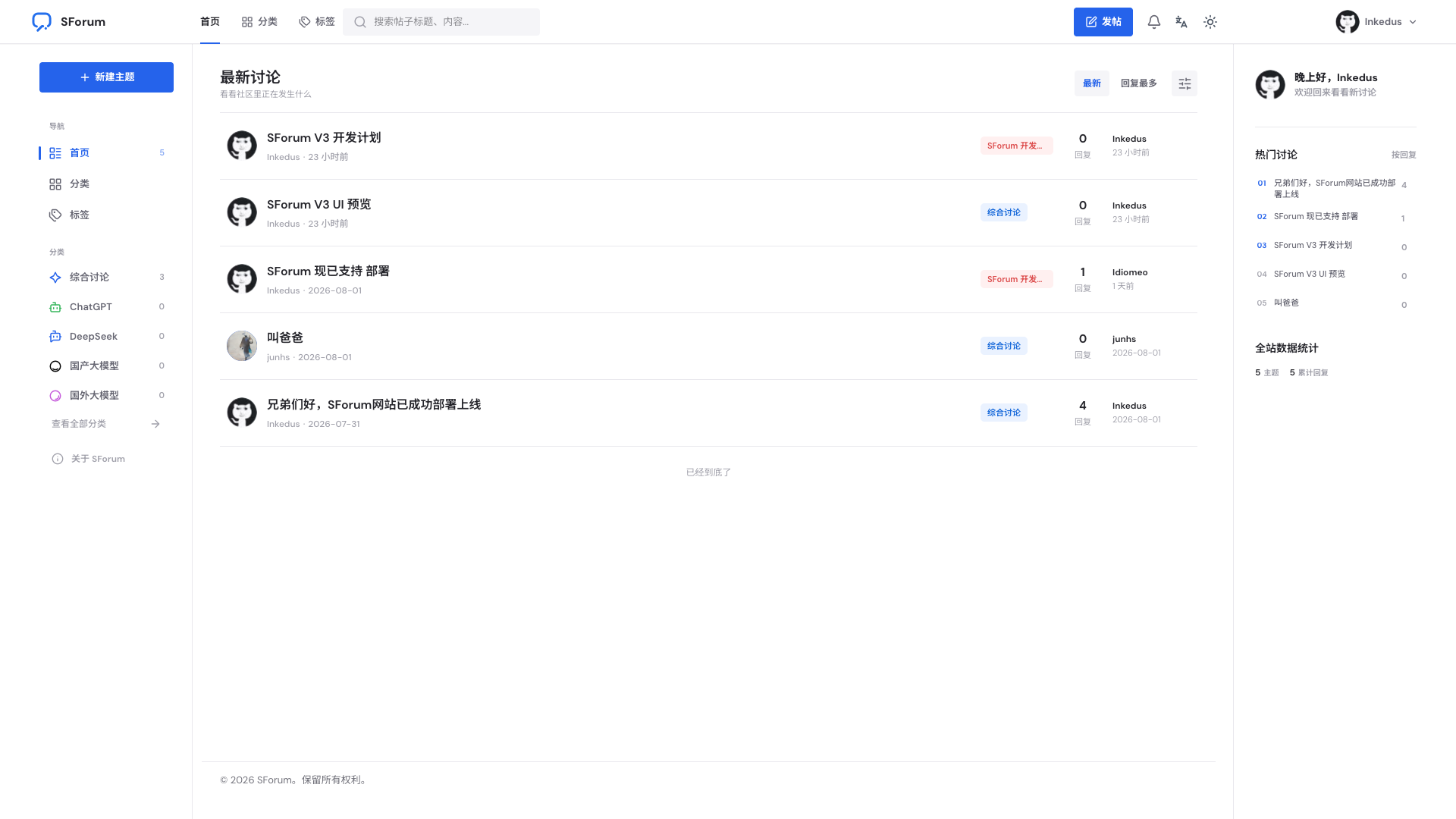This screenshot has width=1456, height=819.
Task: Open the 综合讨论 category icon
Action: pyautogui.click(x=55, y=278)
